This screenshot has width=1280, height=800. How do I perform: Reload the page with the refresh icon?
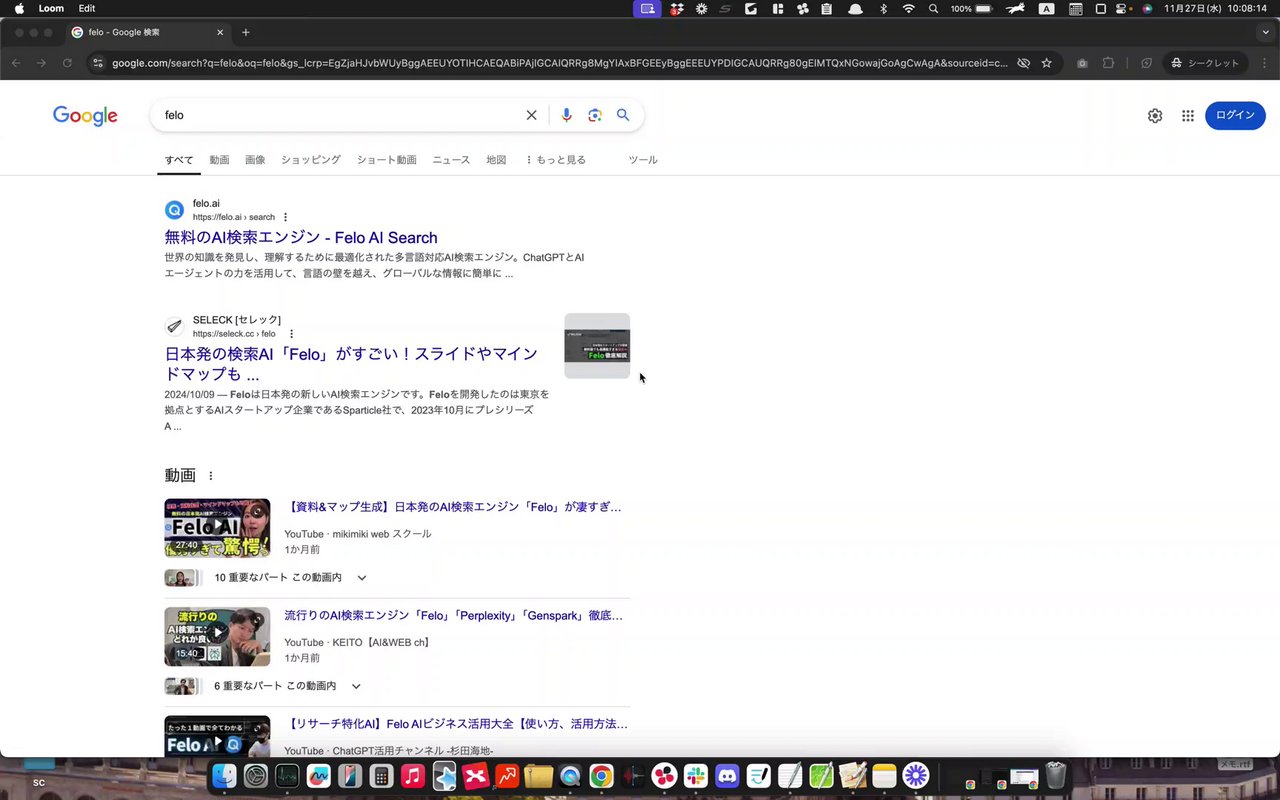(x=67, y=63)
